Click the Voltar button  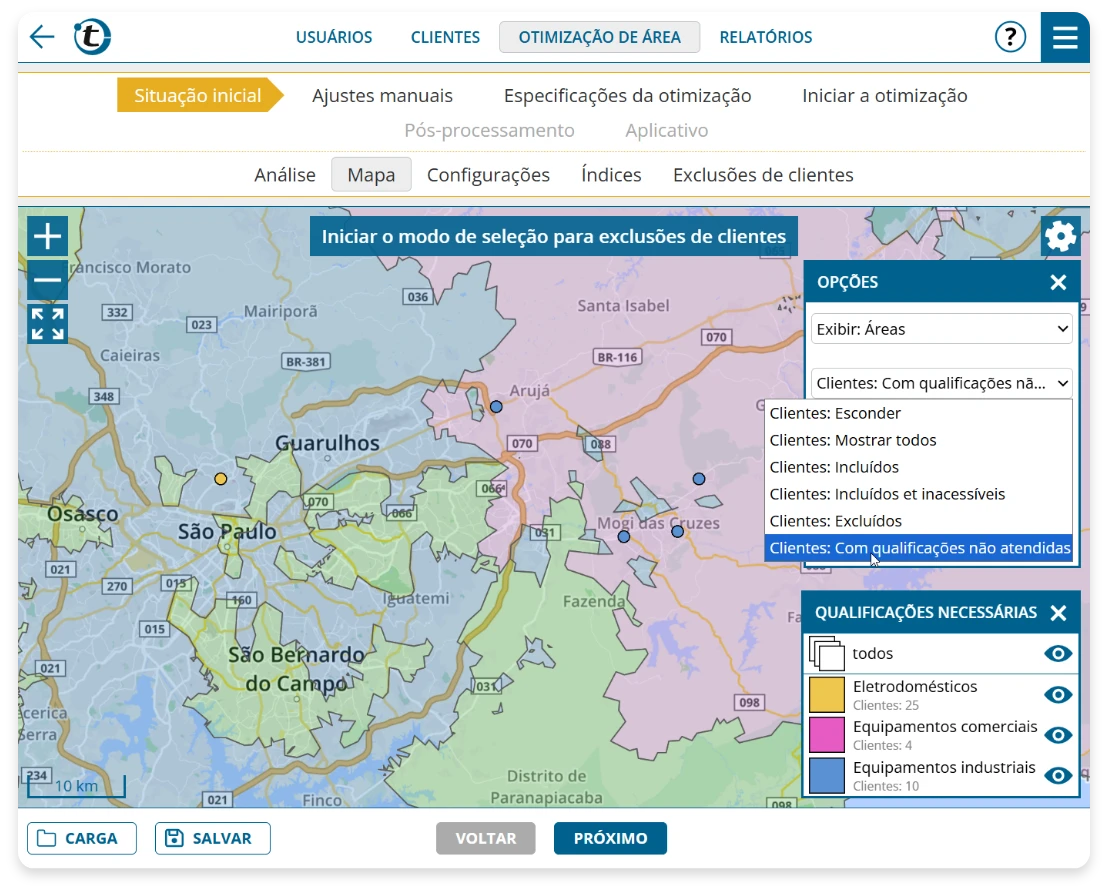tap(485, 839)
